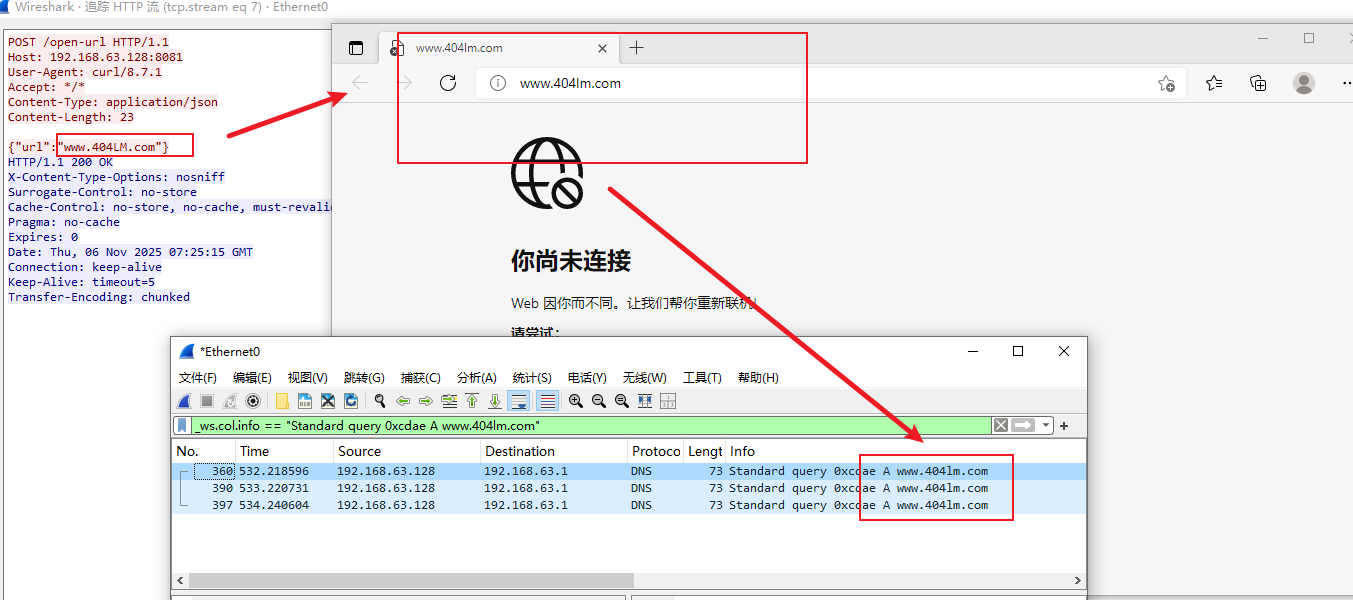Toggle packet list colorization
Screen dimensions: 1353x600
pos(547,401)
